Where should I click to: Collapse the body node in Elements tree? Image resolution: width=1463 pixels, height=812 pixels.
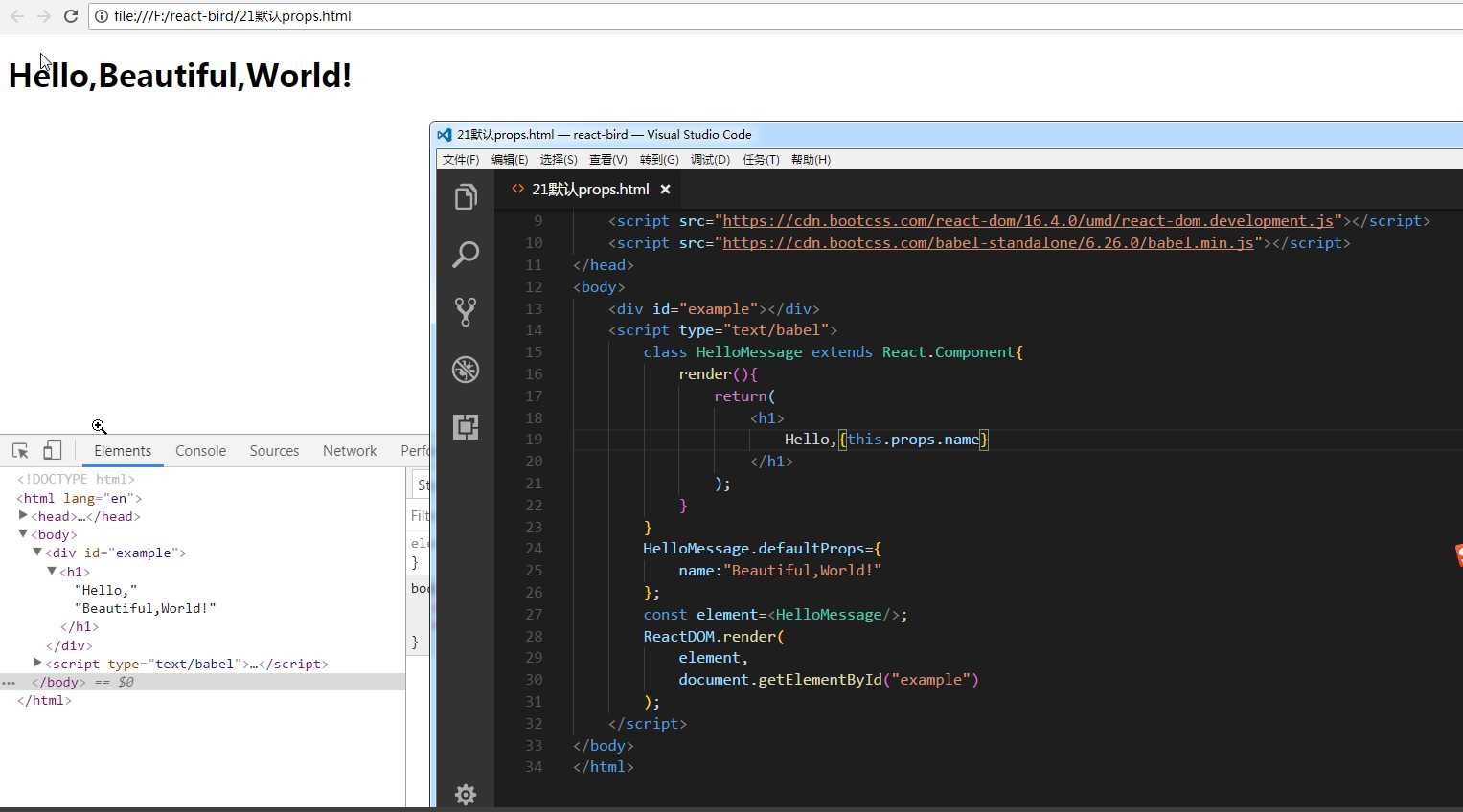coord(23,534)
